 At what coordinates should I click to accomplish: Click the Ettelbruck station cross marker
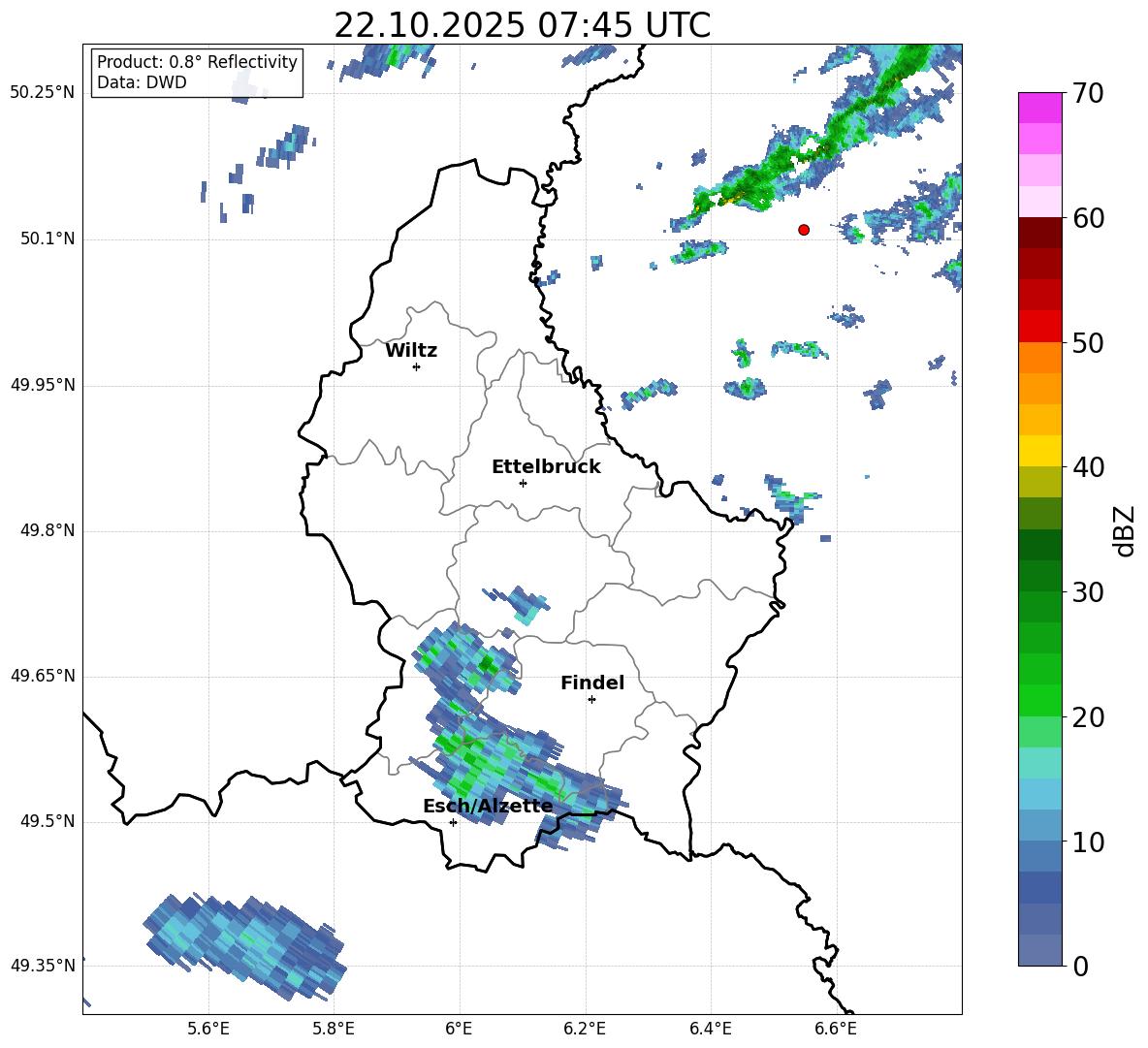tap(523, 483)
